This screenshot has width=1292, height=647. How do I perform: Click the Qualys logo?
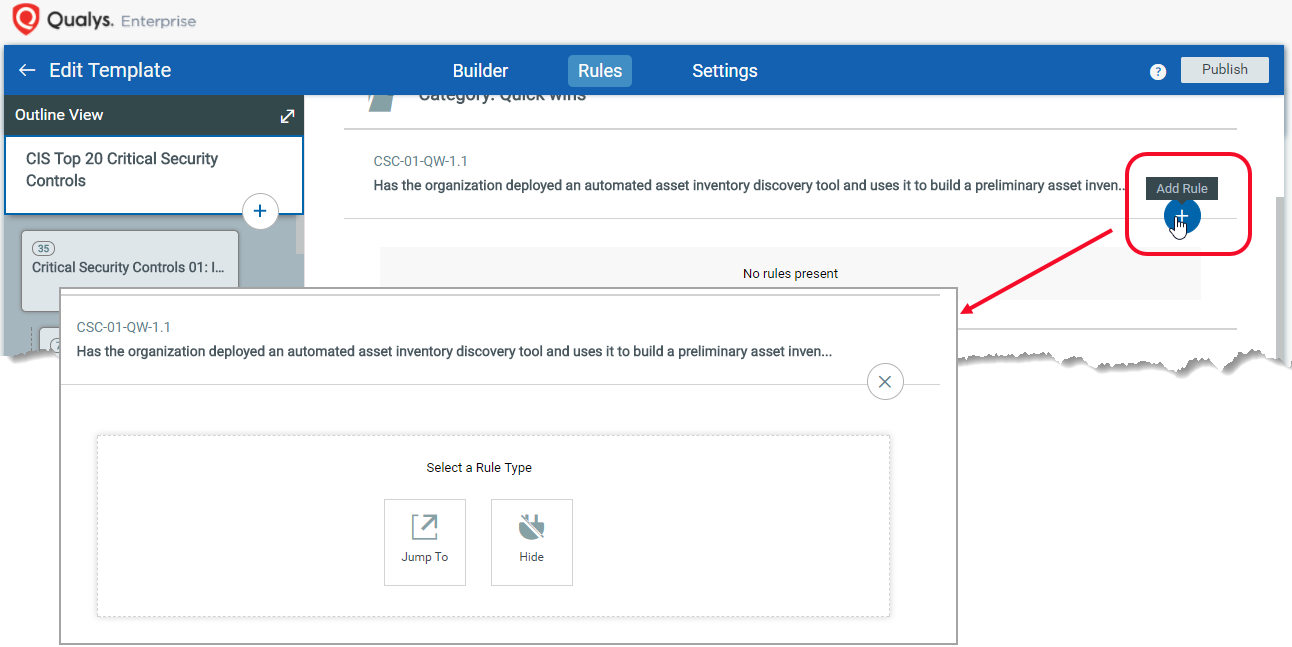coord(26,20)
